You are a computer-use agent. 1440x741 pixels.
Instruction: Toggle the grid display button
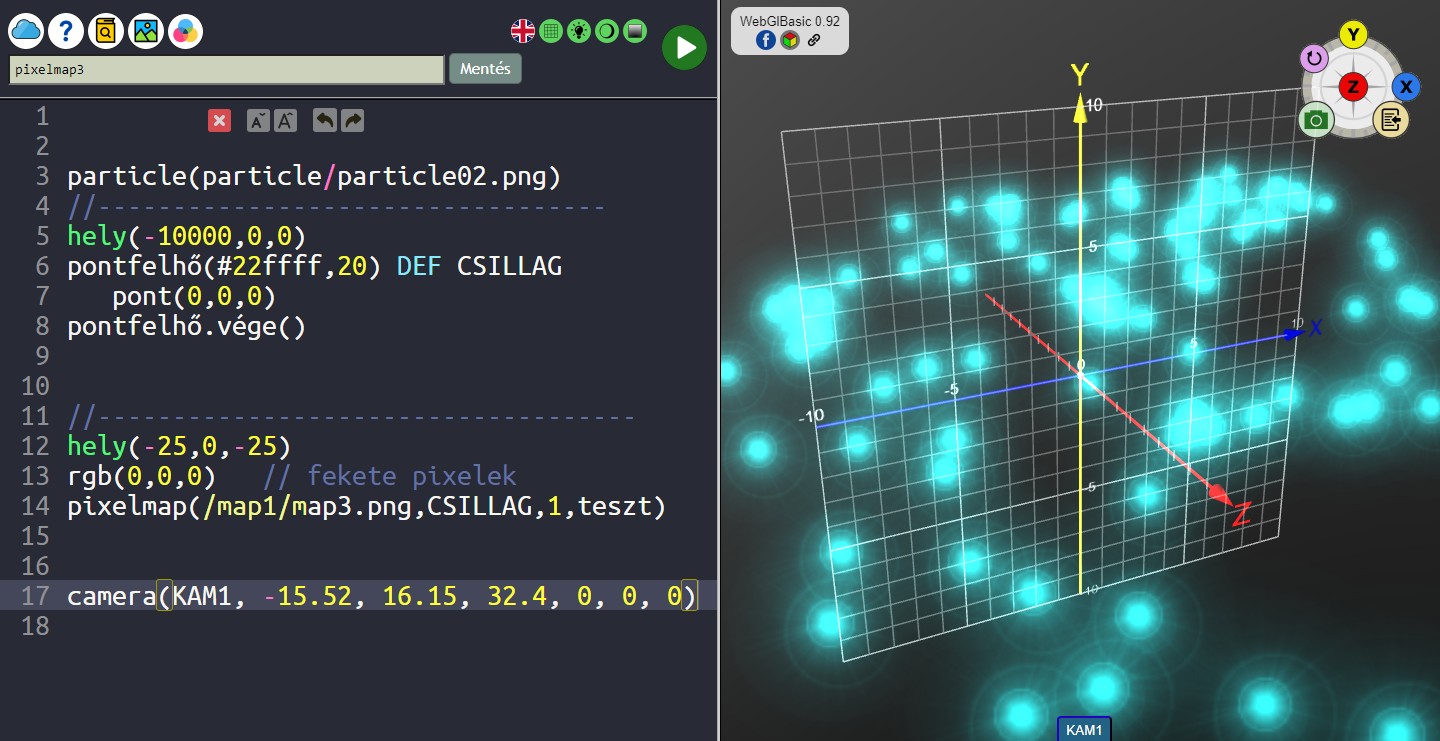tap(550, 31)
